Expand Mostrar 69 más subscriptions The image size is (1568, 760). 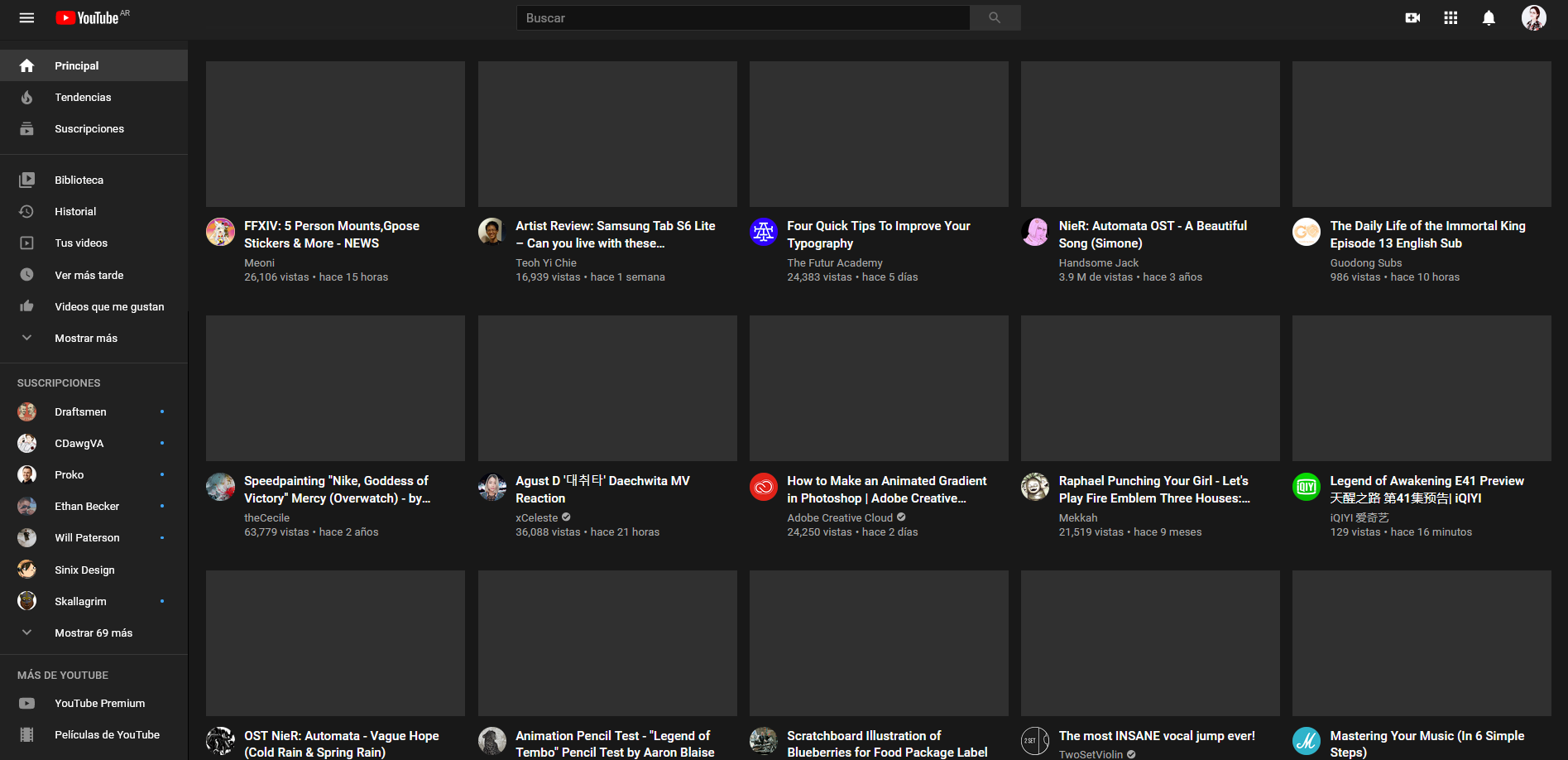[x=94, y=633]
